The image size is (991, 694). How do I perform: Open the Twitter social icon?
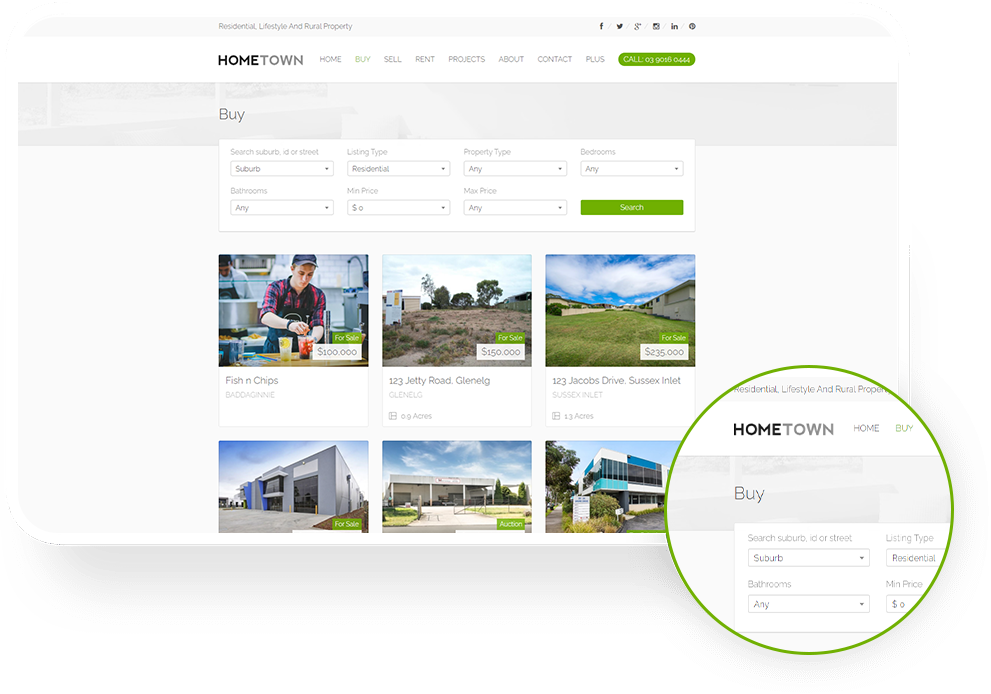pyautogui.click(x=619, y=27)
